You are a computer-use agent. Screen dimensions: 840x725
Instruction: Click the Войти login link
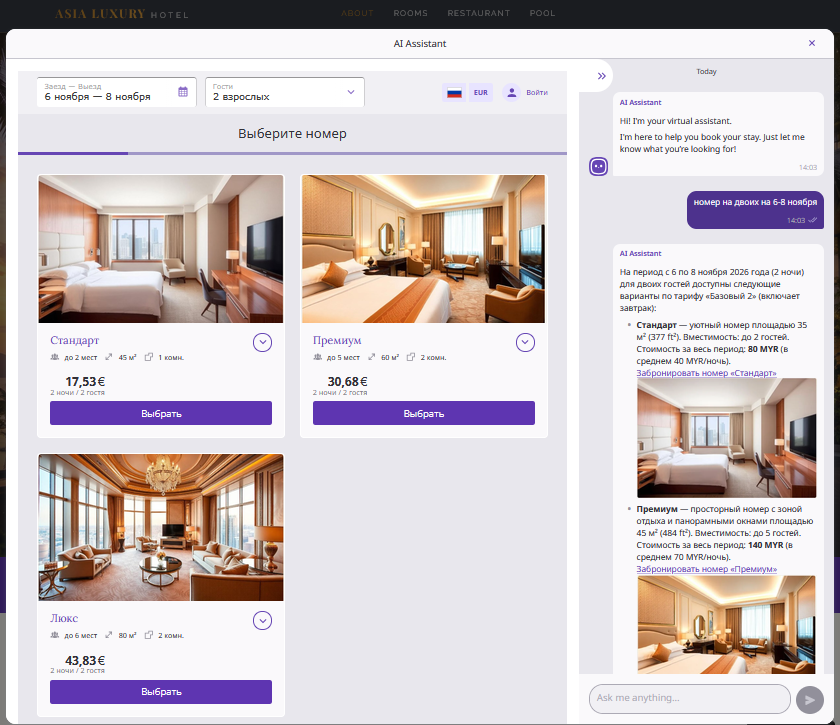[x=537, y=93]
